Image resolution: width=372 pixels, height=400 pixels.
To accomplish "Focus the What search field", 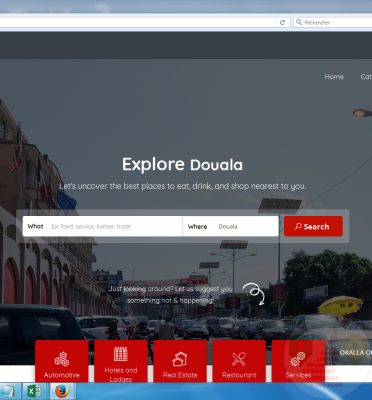I will point(102,226).
